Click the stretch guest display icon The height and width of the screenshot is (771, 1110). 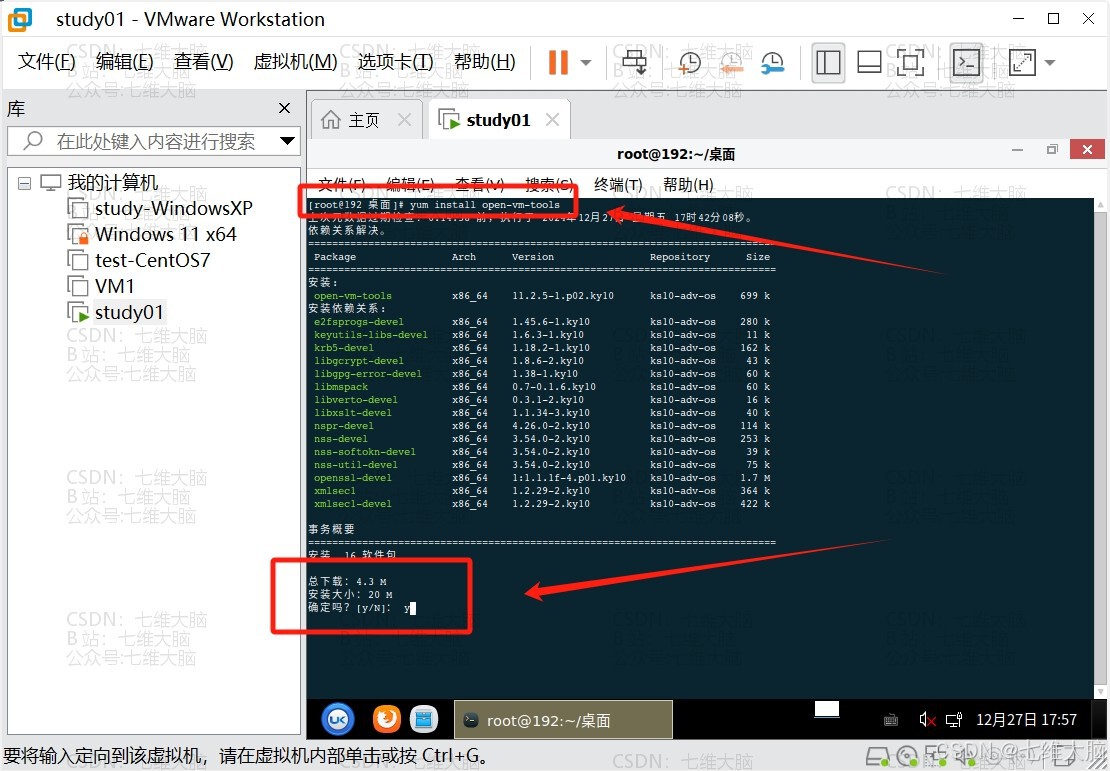(x=1022, y=62)
